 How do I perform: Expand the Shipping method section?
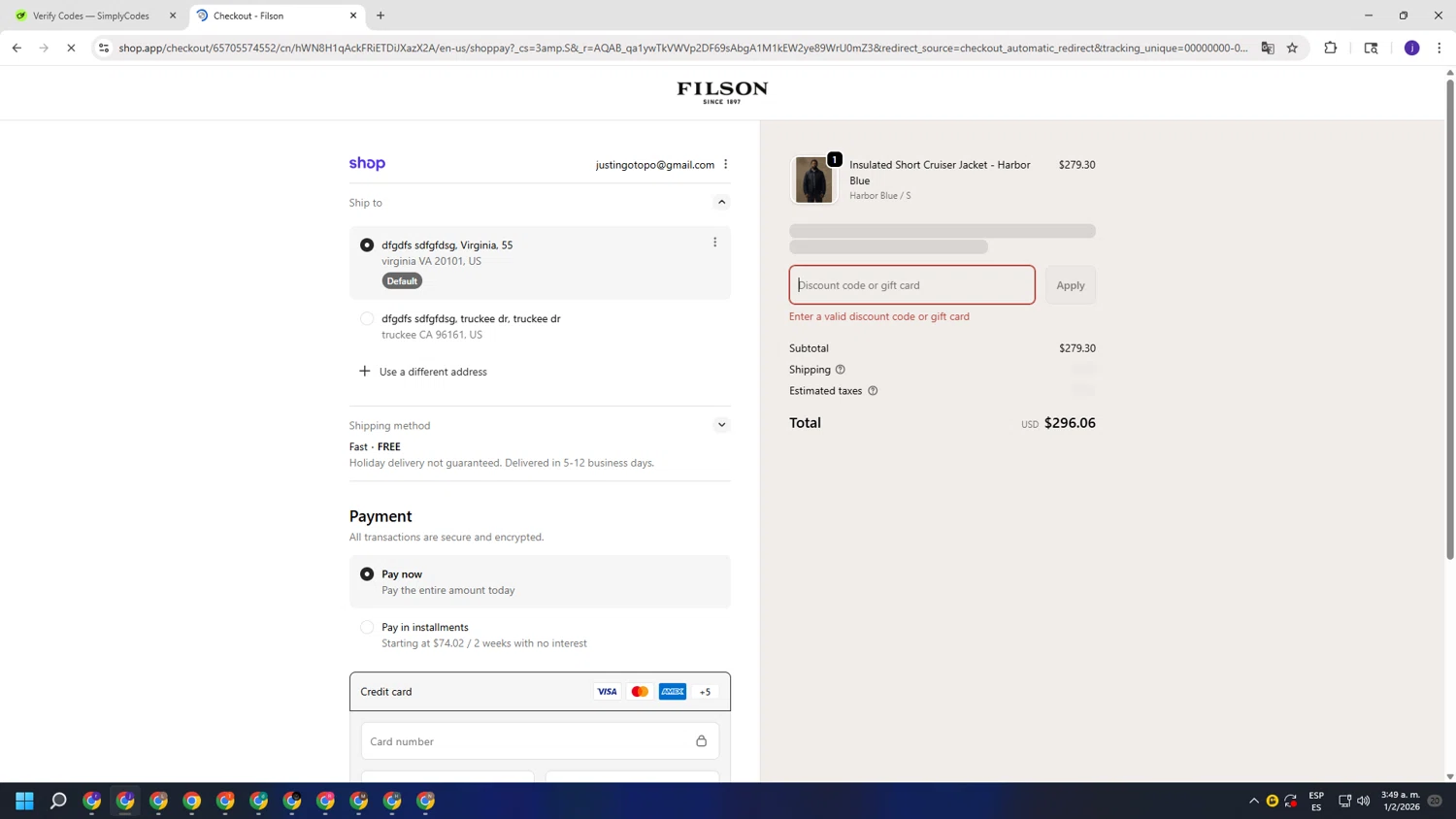(x=721, y=425)
